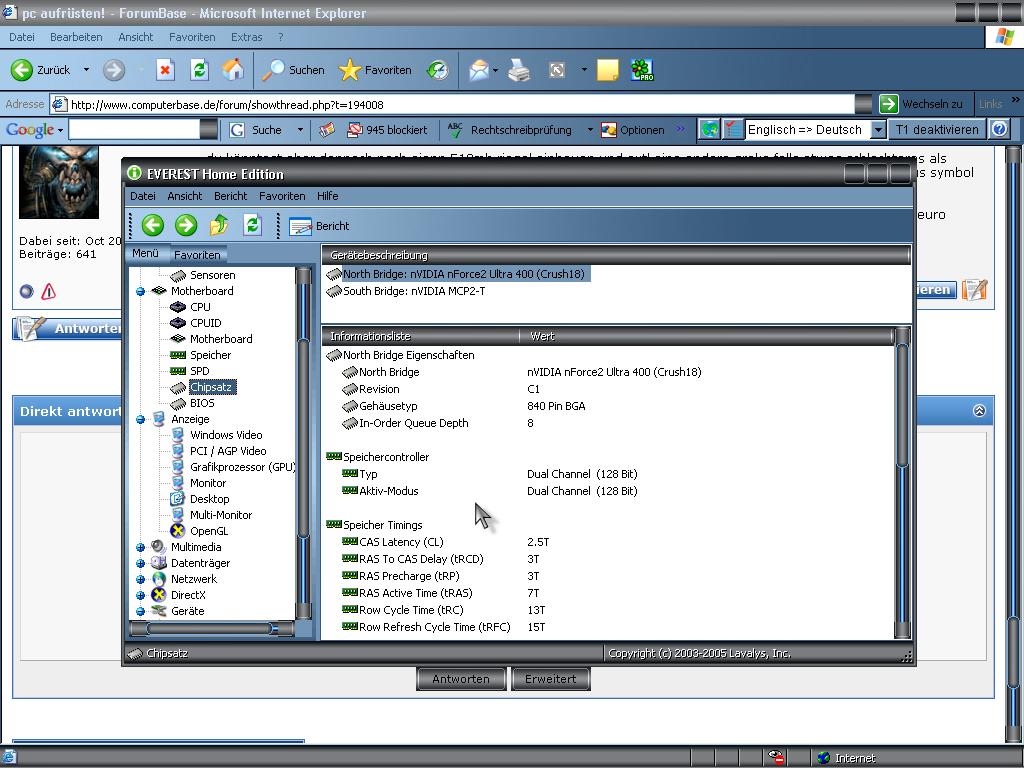This screenshot has width=1024, height=768.
Task: Click EVEREST tree horizontal scrollbar
Action: tap(212, 628)
